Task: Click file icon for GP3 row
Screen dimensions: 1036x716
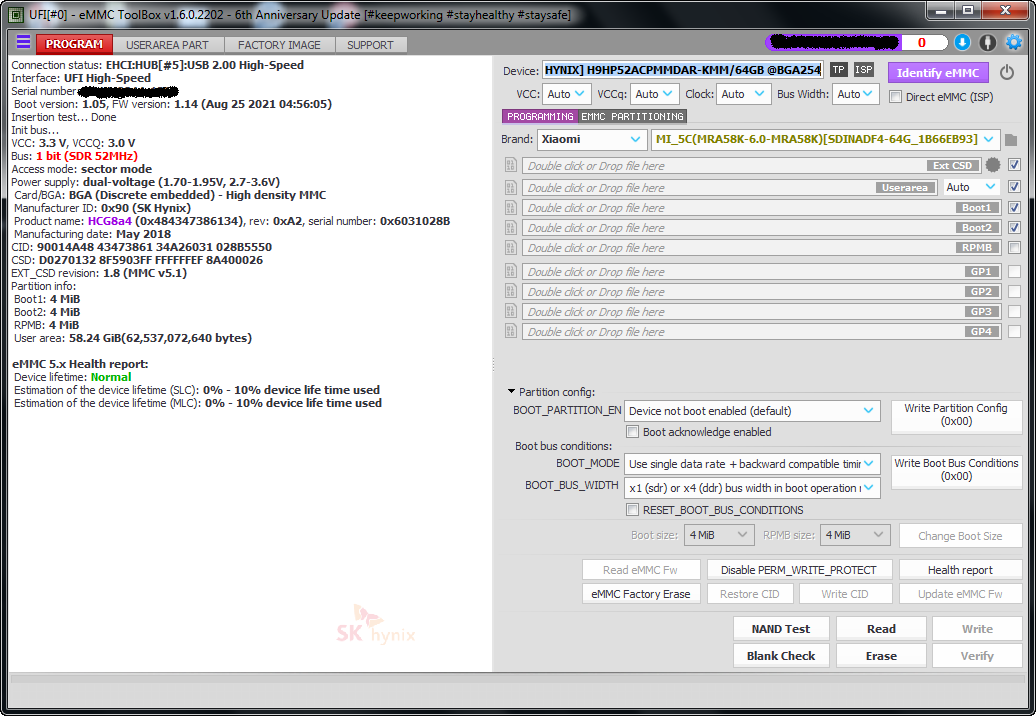Action: [511, 311]
